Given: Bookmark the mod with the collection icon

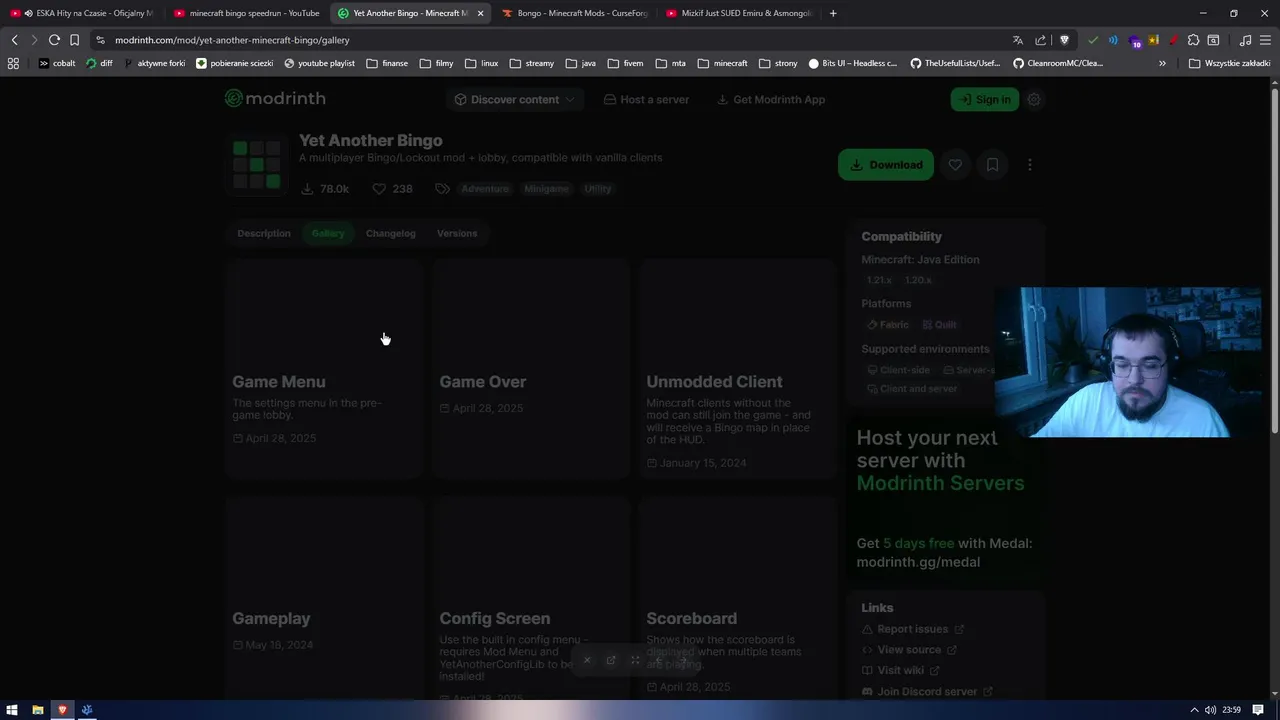Looking at the screenshot, I should [x=992, y=165].
